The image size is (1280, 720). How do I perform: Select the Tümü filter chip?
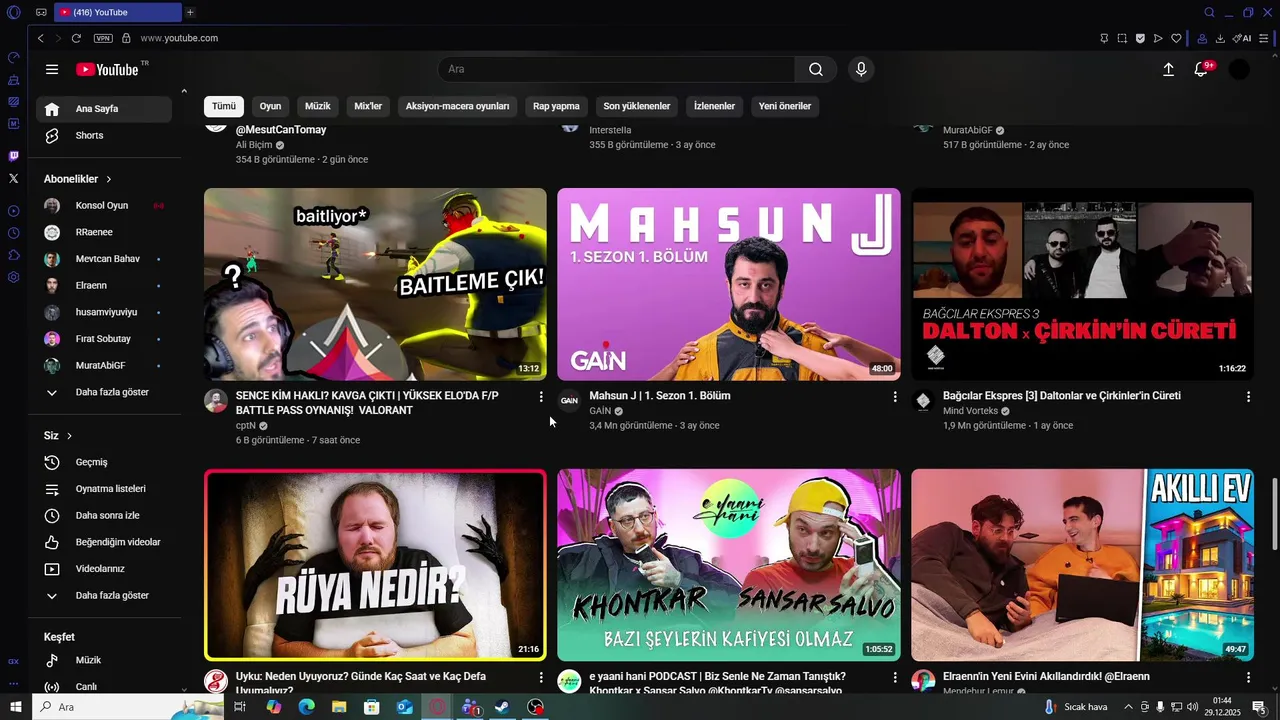[x=224, y=106]
